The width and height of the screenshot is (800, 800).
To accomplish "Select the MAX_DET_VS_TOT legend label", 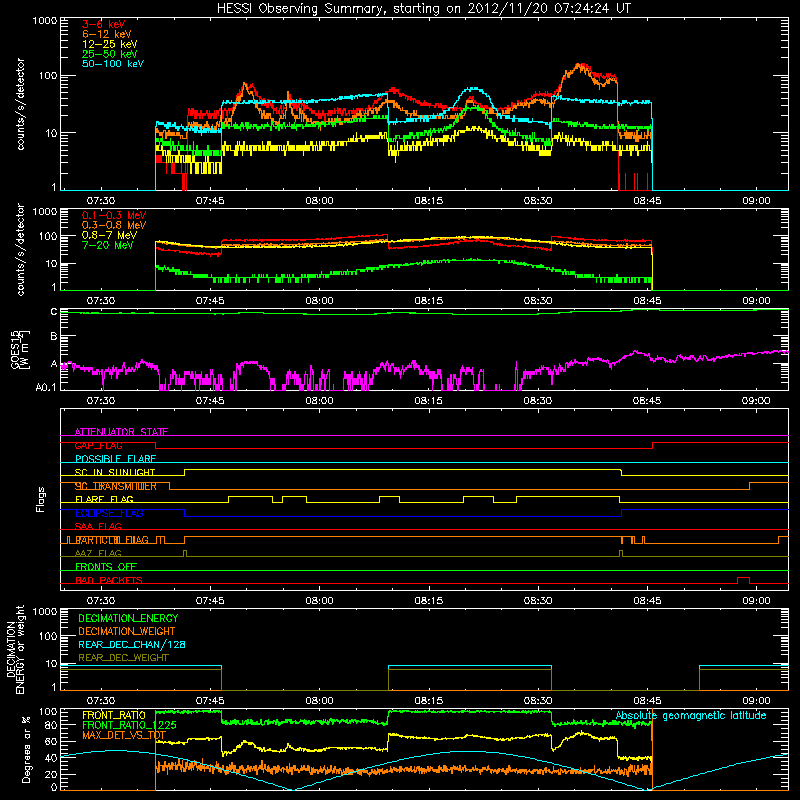I will (124, 735).
